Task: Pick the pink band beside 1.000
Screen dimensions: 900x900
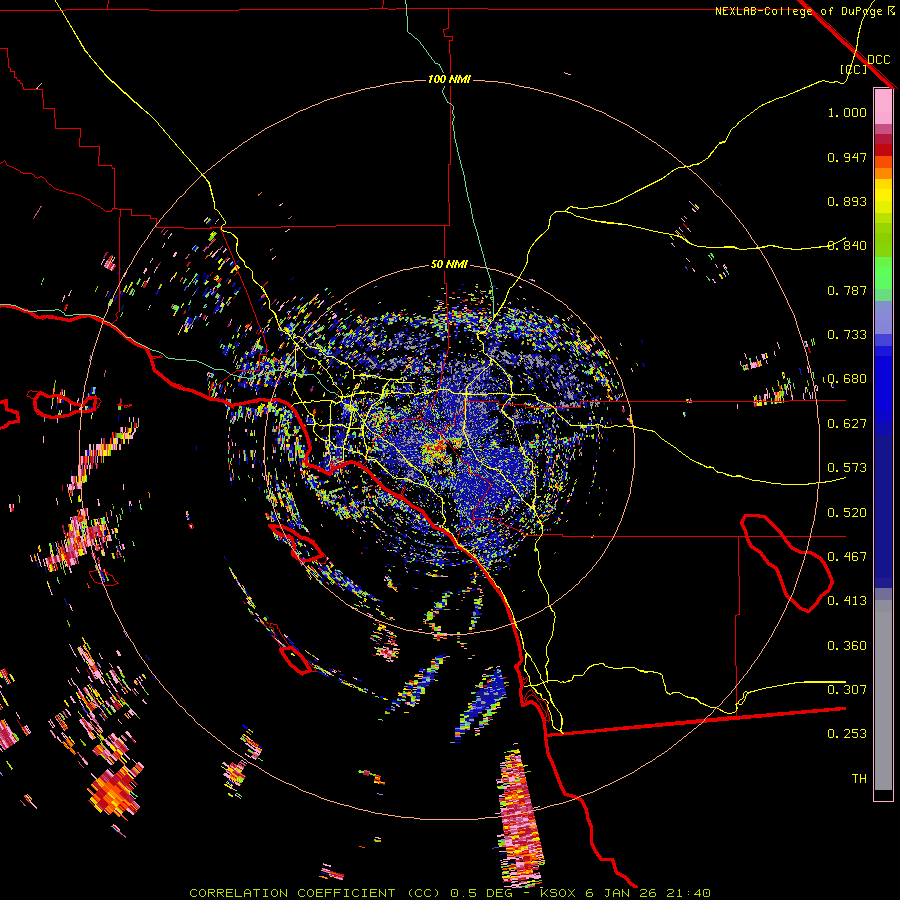Action: [x=883, y=107]
